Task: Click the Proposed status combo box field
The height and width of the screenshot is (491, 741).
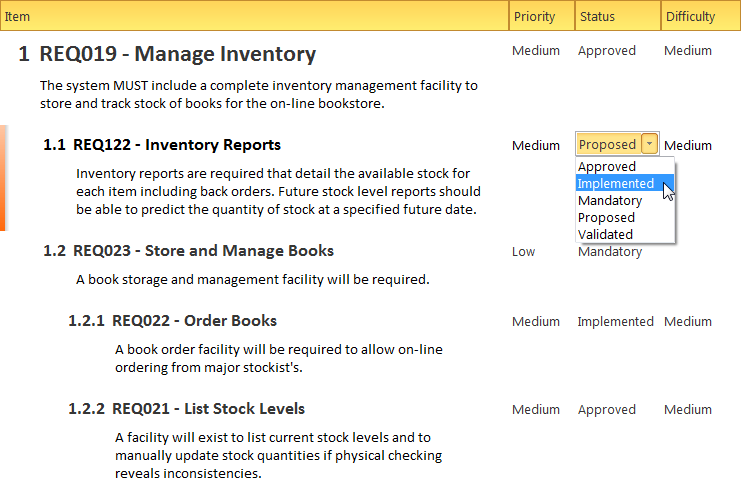Action: click(x=607, y=145)
